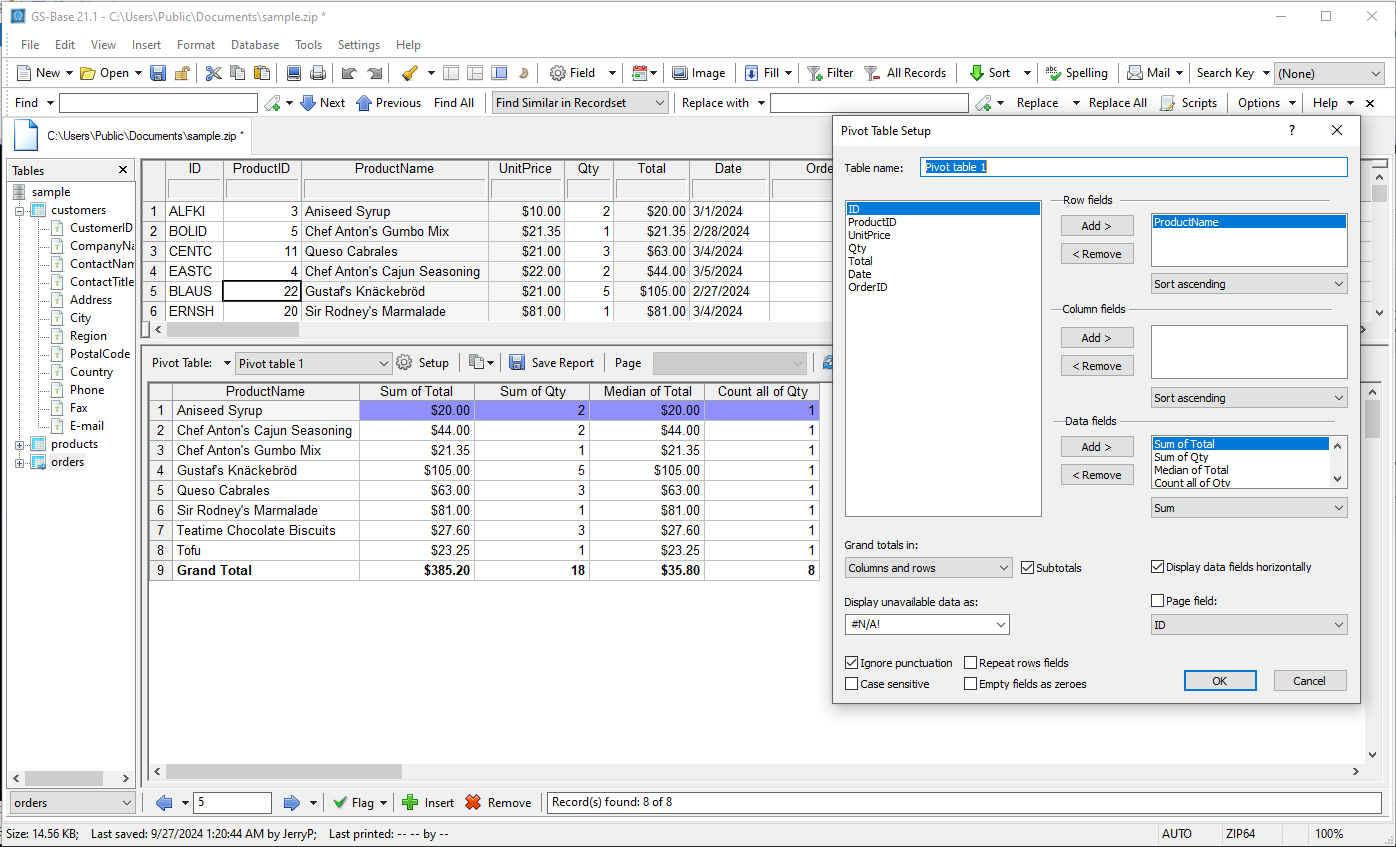1396x847 pixels.
Task: Open the Grand totals in dropdown
Action: [929, 568]
